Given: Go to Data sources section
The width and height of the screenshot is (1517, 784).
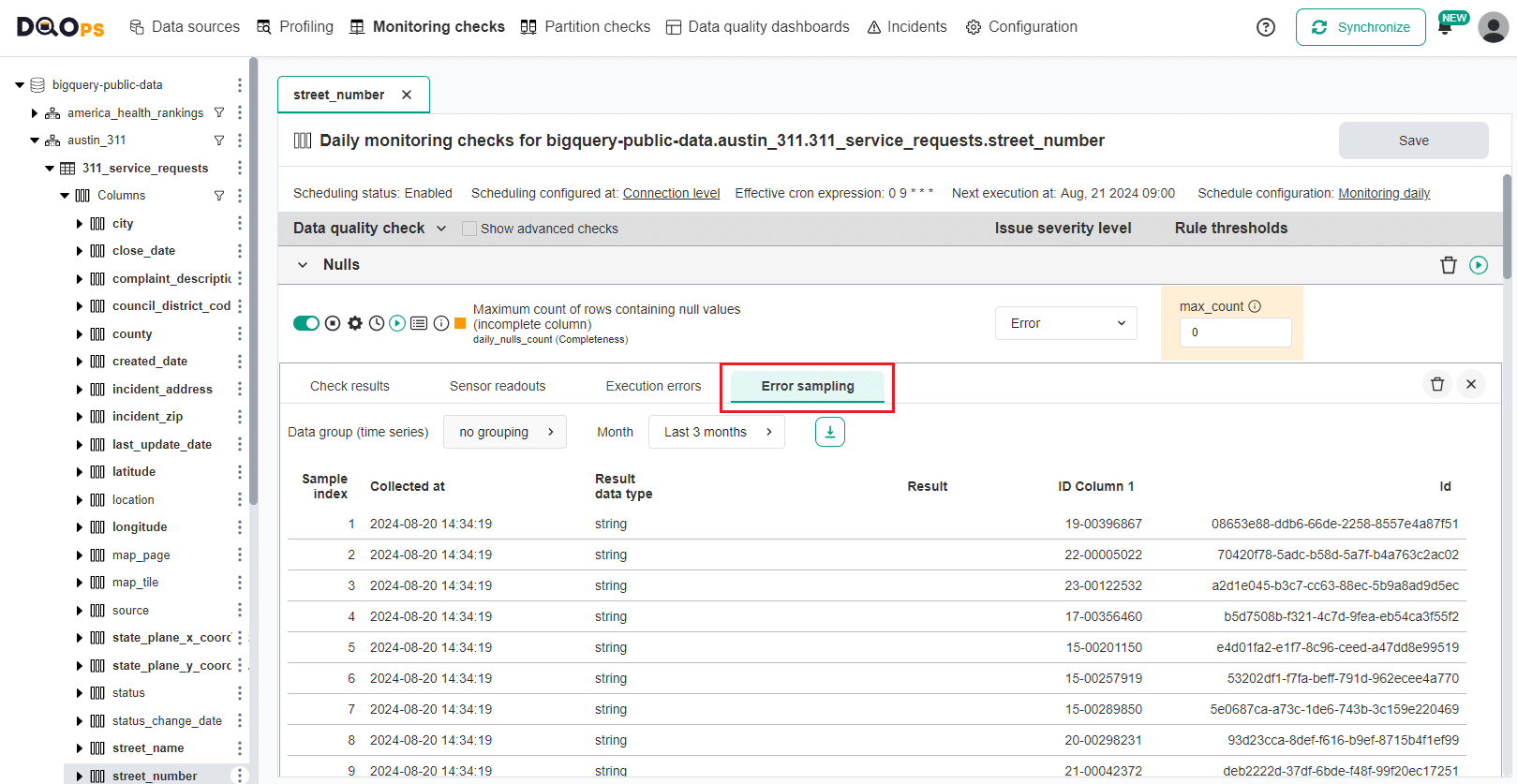Looking at the screenshot, I should click(x=185, y=27).
